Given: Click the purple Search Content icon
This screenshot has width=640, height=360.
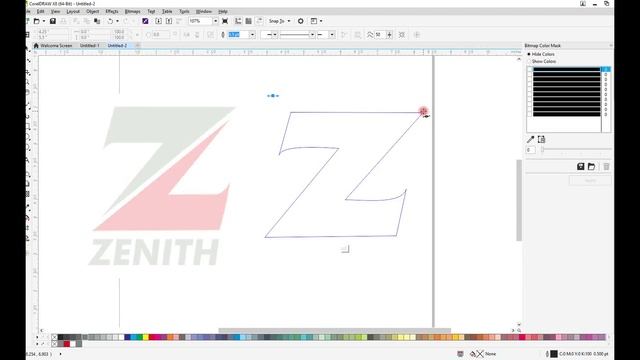Looking at the screenshot, I should coord(145,21).
